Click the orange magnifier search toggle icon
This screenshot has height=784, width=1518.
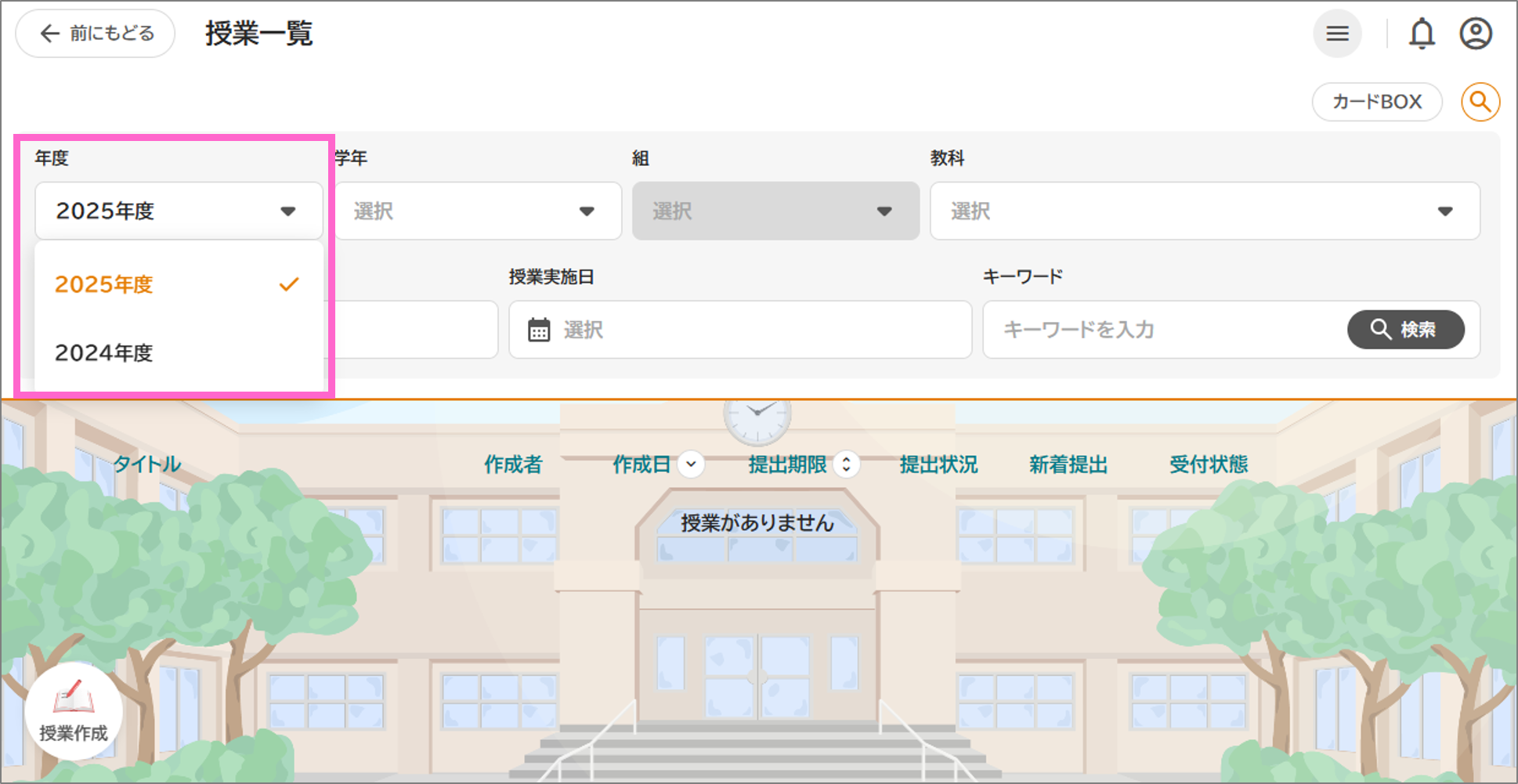pos(1480,102)
